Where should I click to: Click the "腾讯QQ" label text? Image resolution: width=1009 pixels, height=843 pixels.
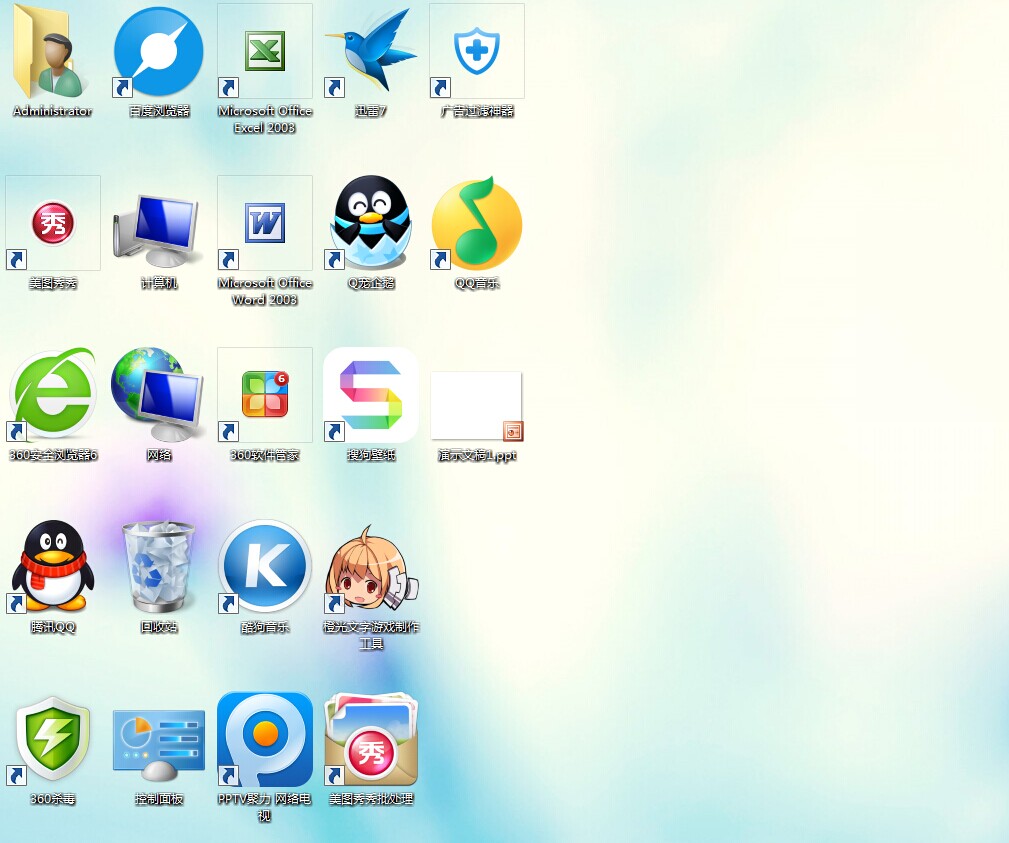[x=53, y=626]
